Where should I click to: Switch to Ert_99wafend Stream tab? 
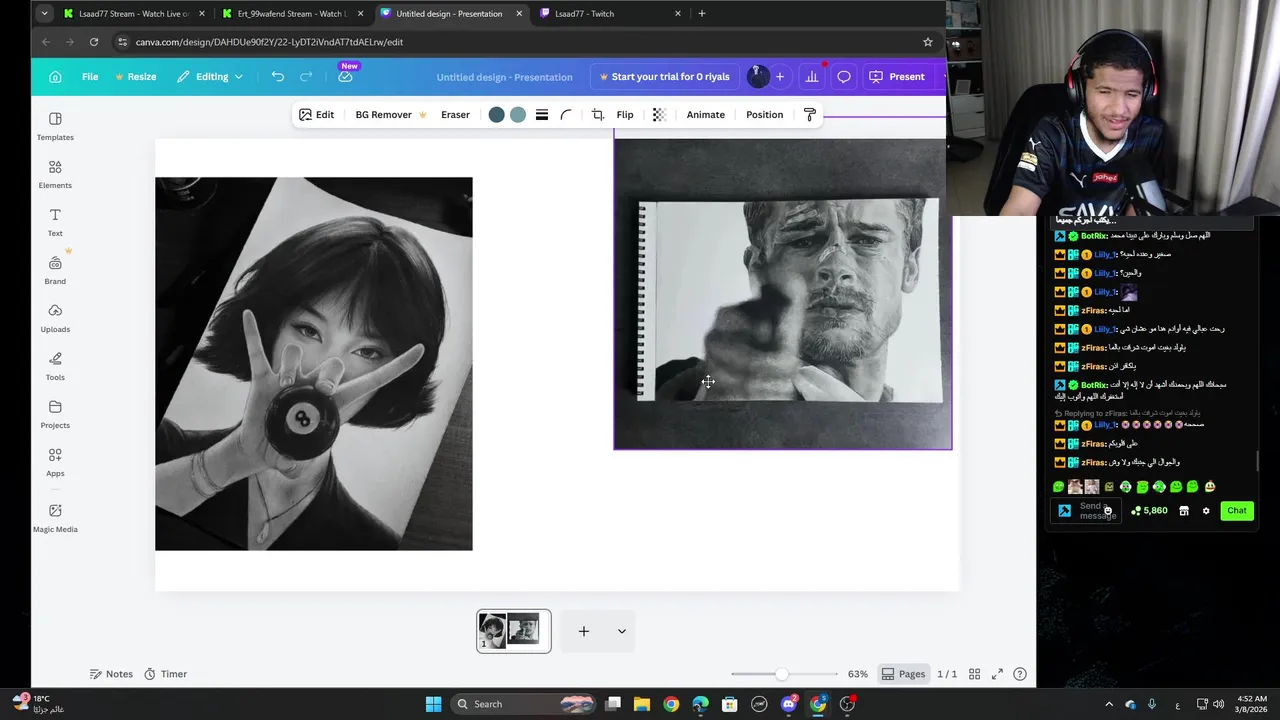[x=293, y=14]
